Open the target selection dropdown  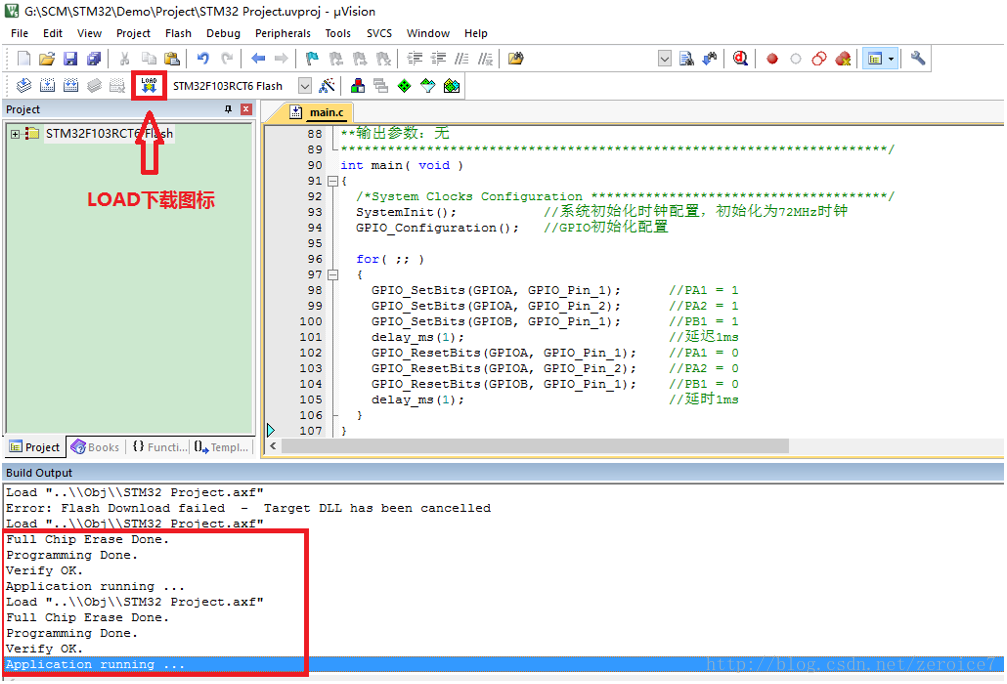click(305, 86)
